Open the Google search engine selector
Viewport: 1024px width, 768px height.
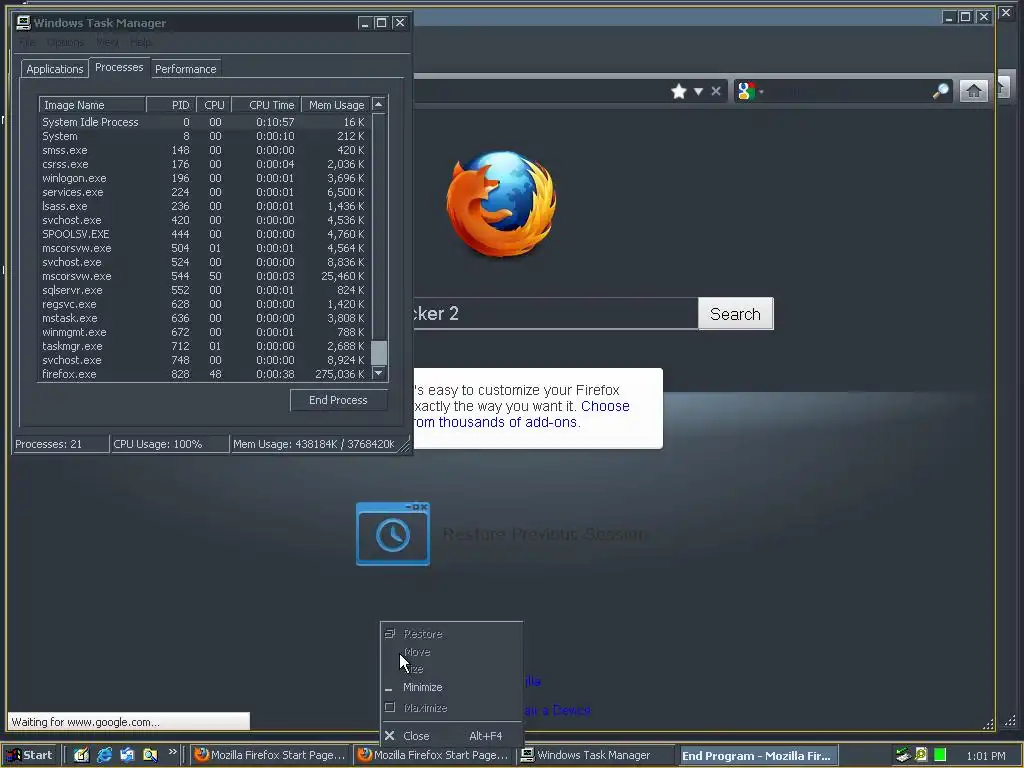(750, 91)
